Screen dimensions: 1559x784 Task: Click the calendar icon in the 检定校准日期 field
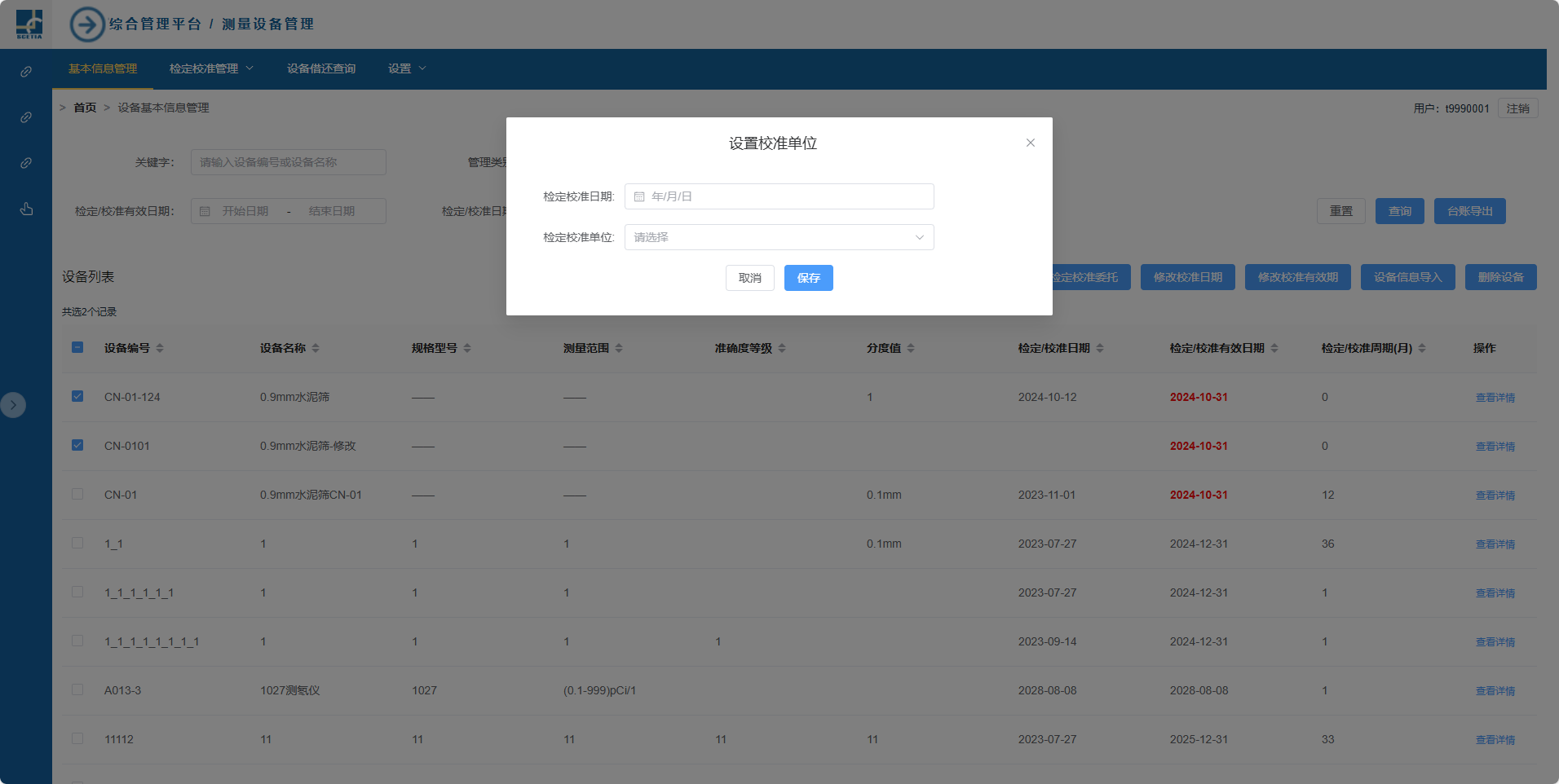(639, 196)
